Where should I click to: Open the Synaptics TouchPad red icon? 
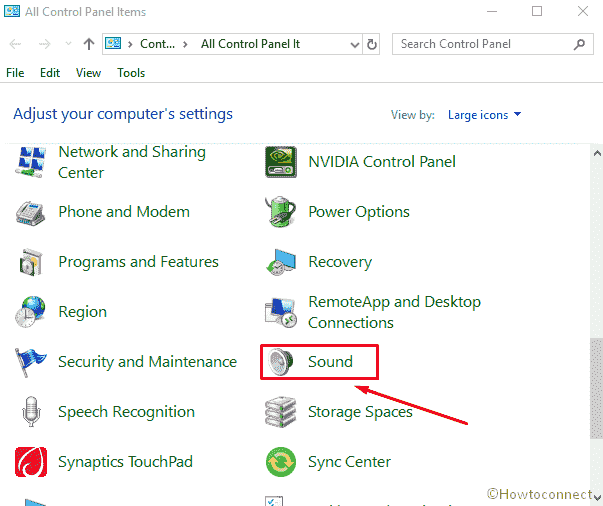(31, 462)
